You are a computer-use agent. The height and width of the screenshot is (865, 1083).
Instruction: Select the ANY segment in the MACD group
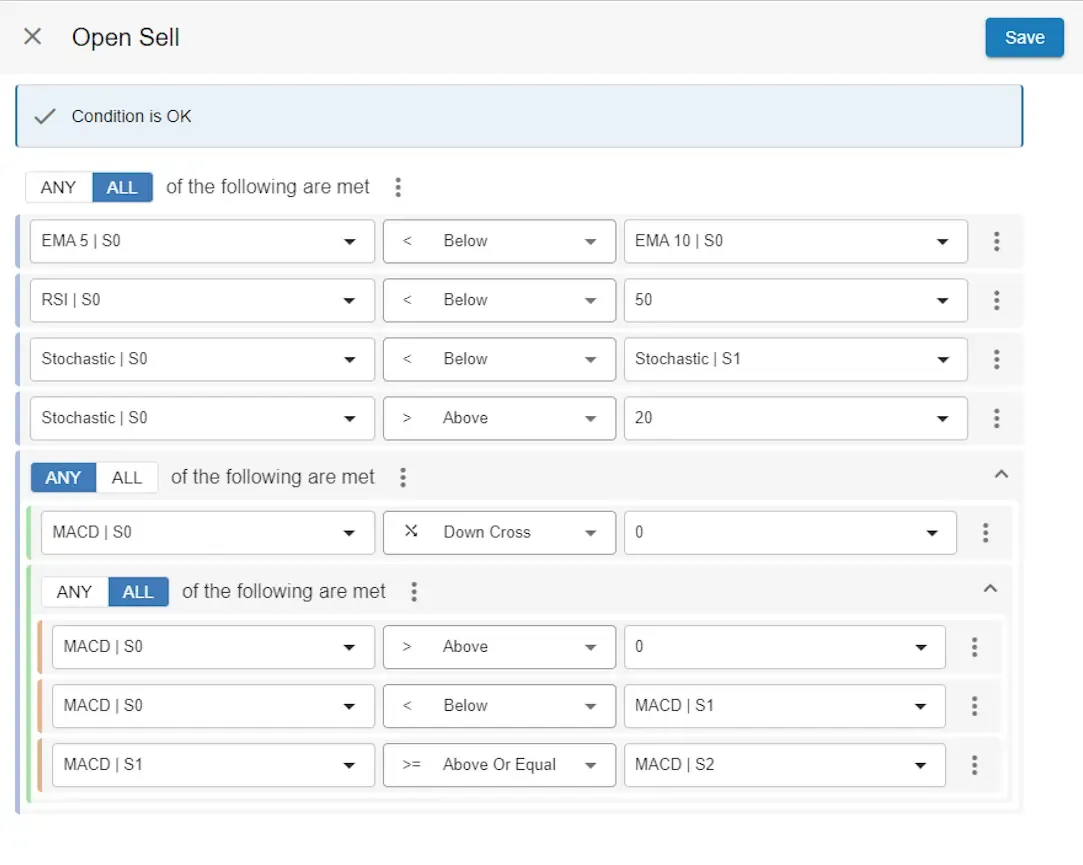(x=62, y=477)
